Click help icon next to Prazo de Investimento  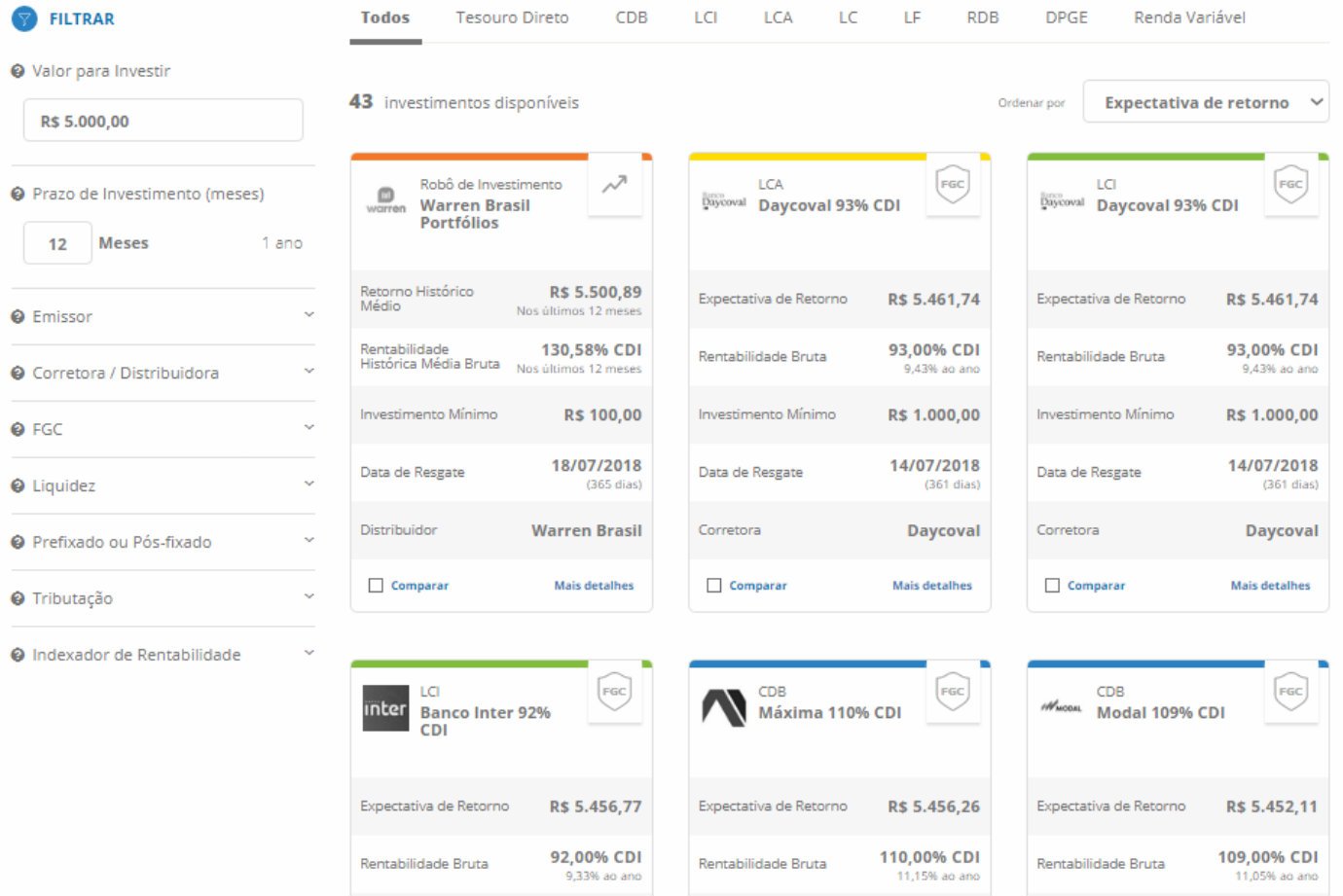point(18,194)
